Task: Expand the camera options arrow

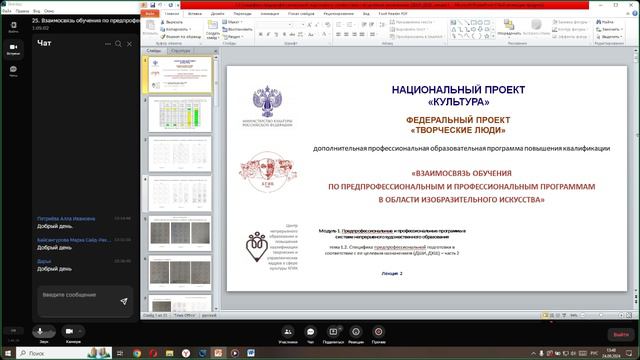Action: pyautogui.click(x=80, y=331)
